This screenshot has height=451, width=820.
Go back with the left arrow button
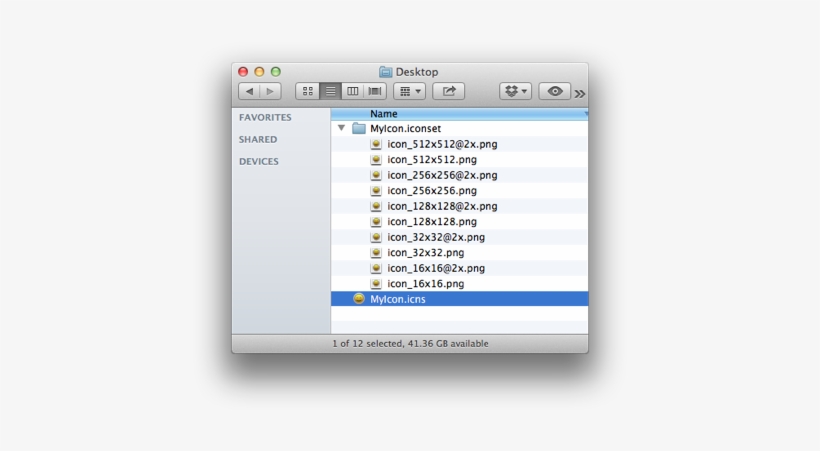tap(249, 91)
